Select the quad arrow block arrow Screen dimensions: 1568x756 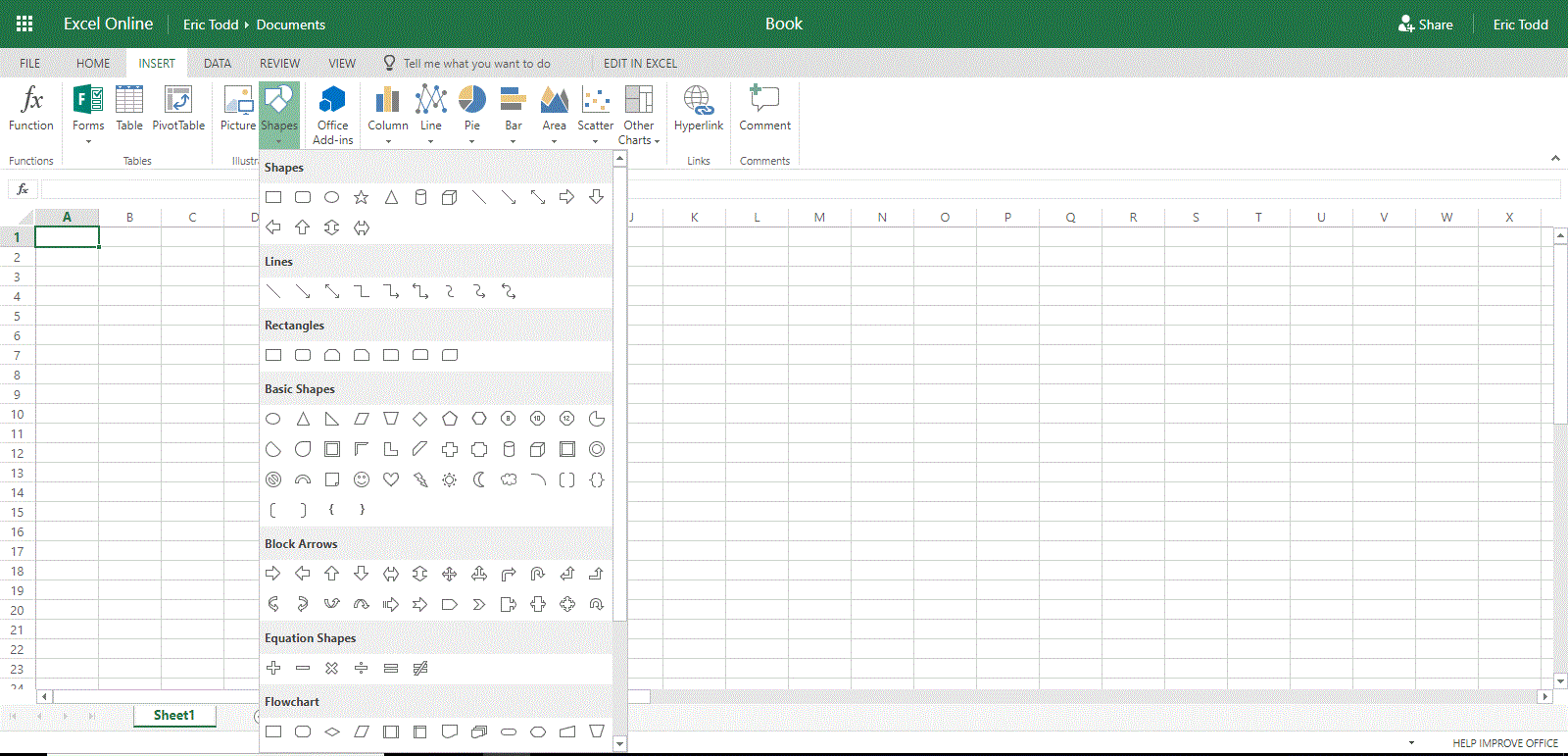(450, 574)
